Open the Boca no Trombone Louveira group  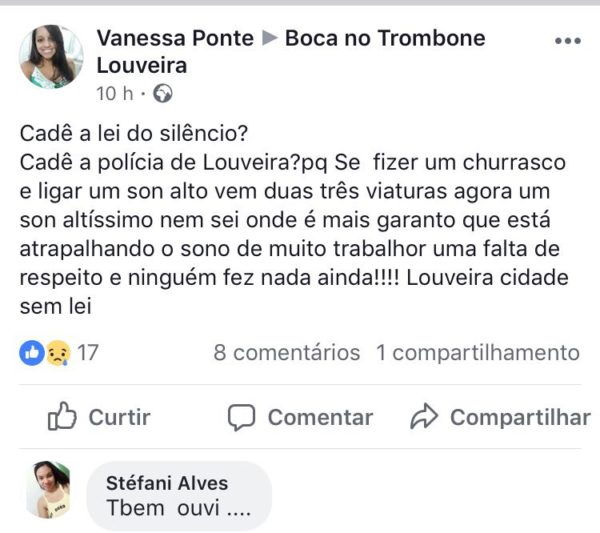coord(385,39)
